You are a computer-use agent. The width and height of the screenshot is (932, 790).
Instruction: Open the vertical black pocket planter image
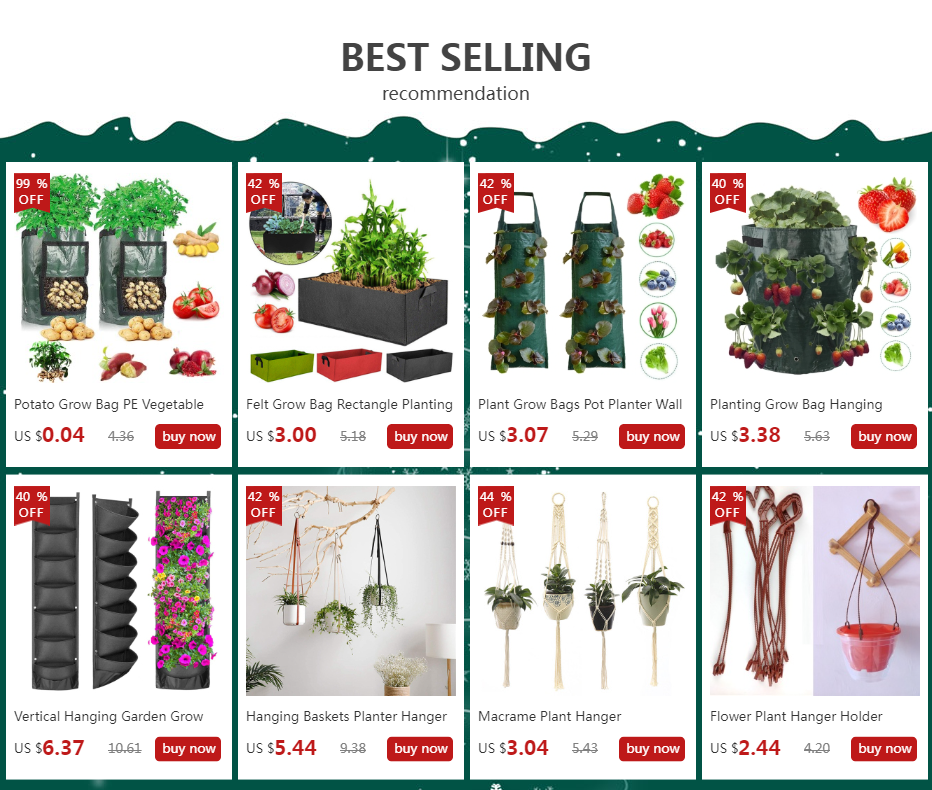(x=119, y=591)
